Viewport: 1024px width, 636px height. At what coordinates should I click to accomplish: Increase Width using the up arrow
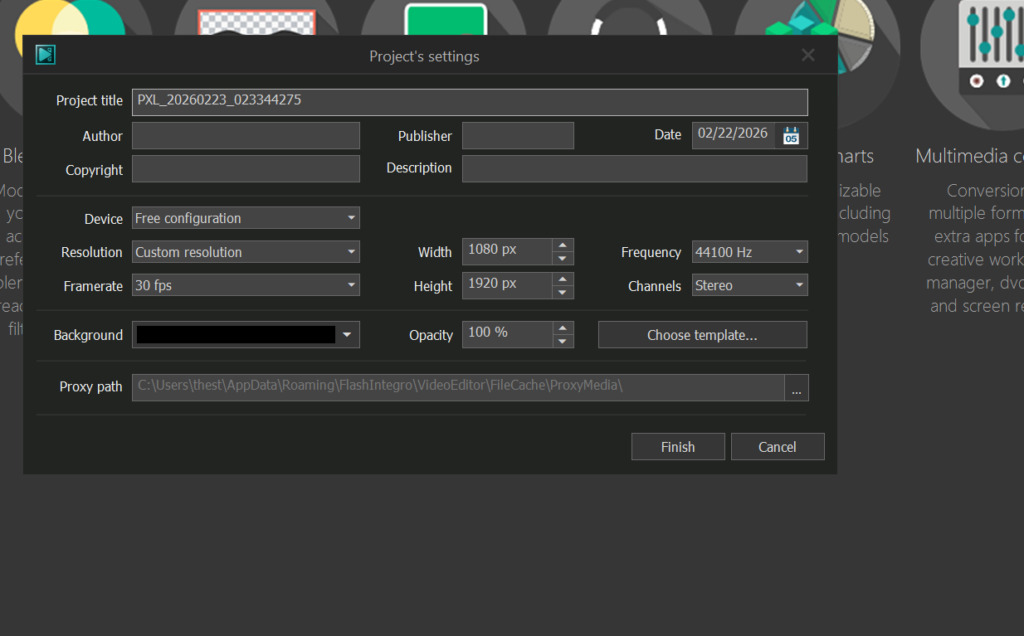(564, 246)
